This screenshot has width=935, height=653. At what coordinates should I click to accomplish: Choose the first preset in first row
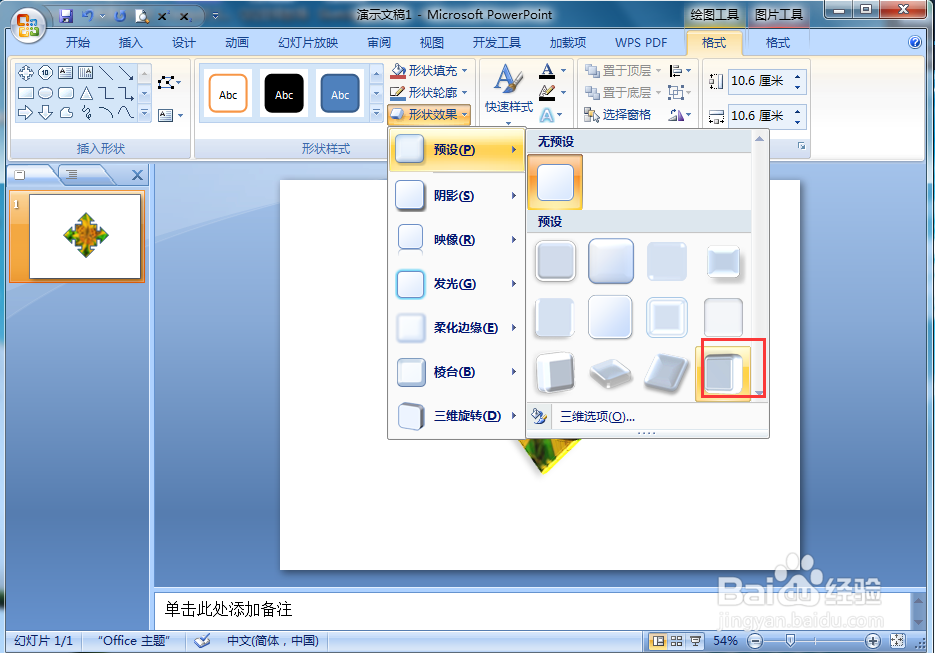tap(555, 261)
